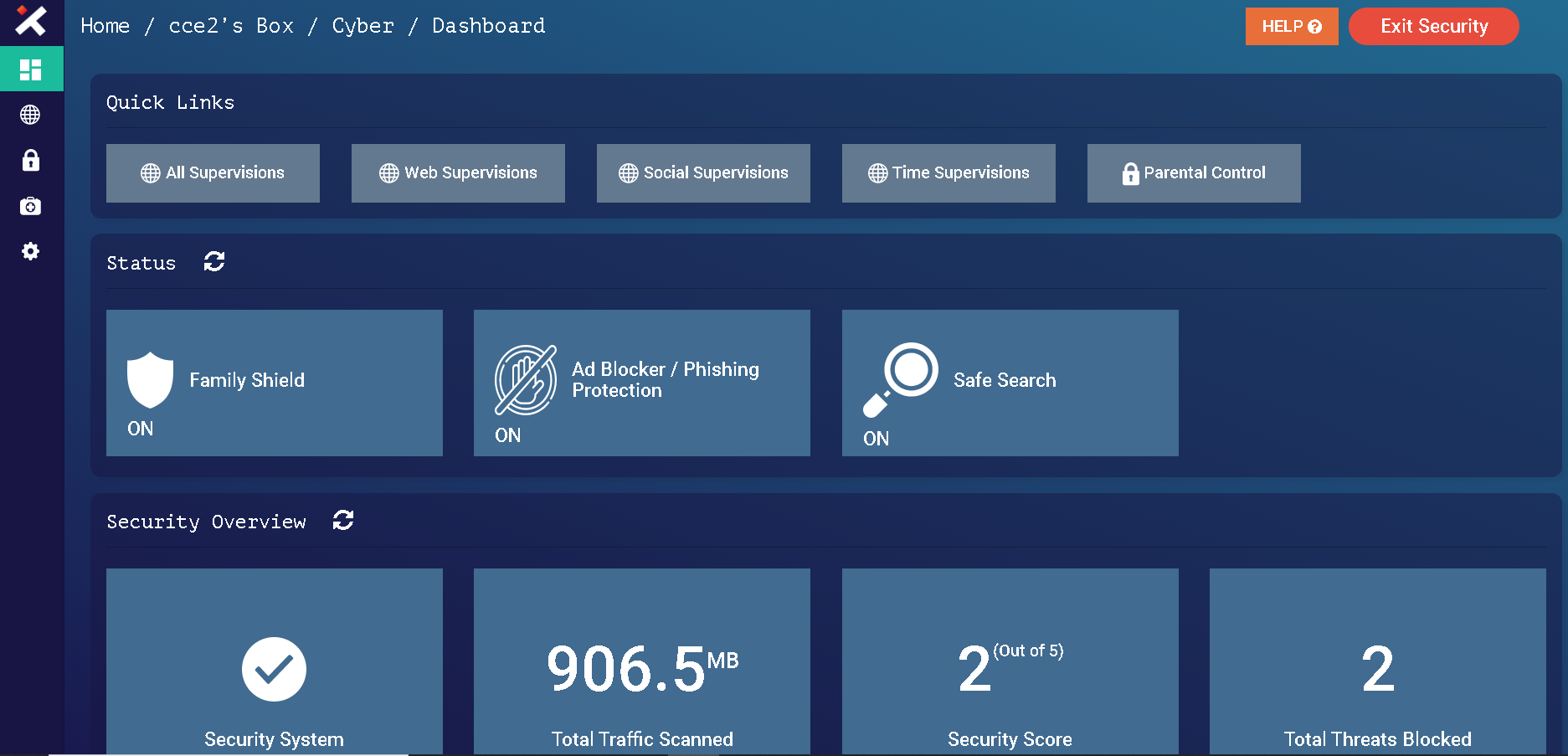Open the Safe Search status card

point(1010,383)
